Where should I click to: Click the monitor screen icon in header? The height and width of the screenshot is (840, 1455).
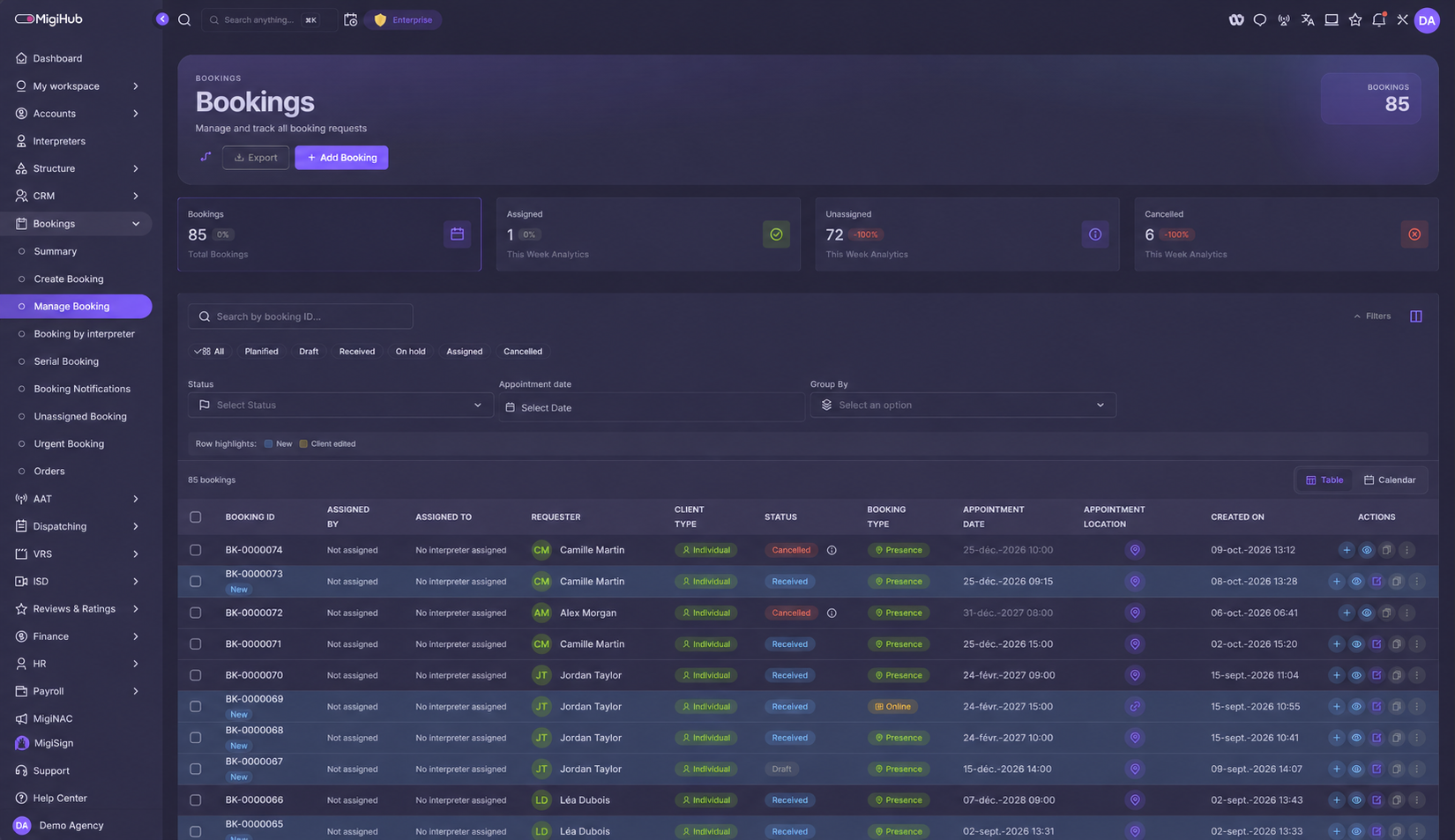coord(1332,19)
